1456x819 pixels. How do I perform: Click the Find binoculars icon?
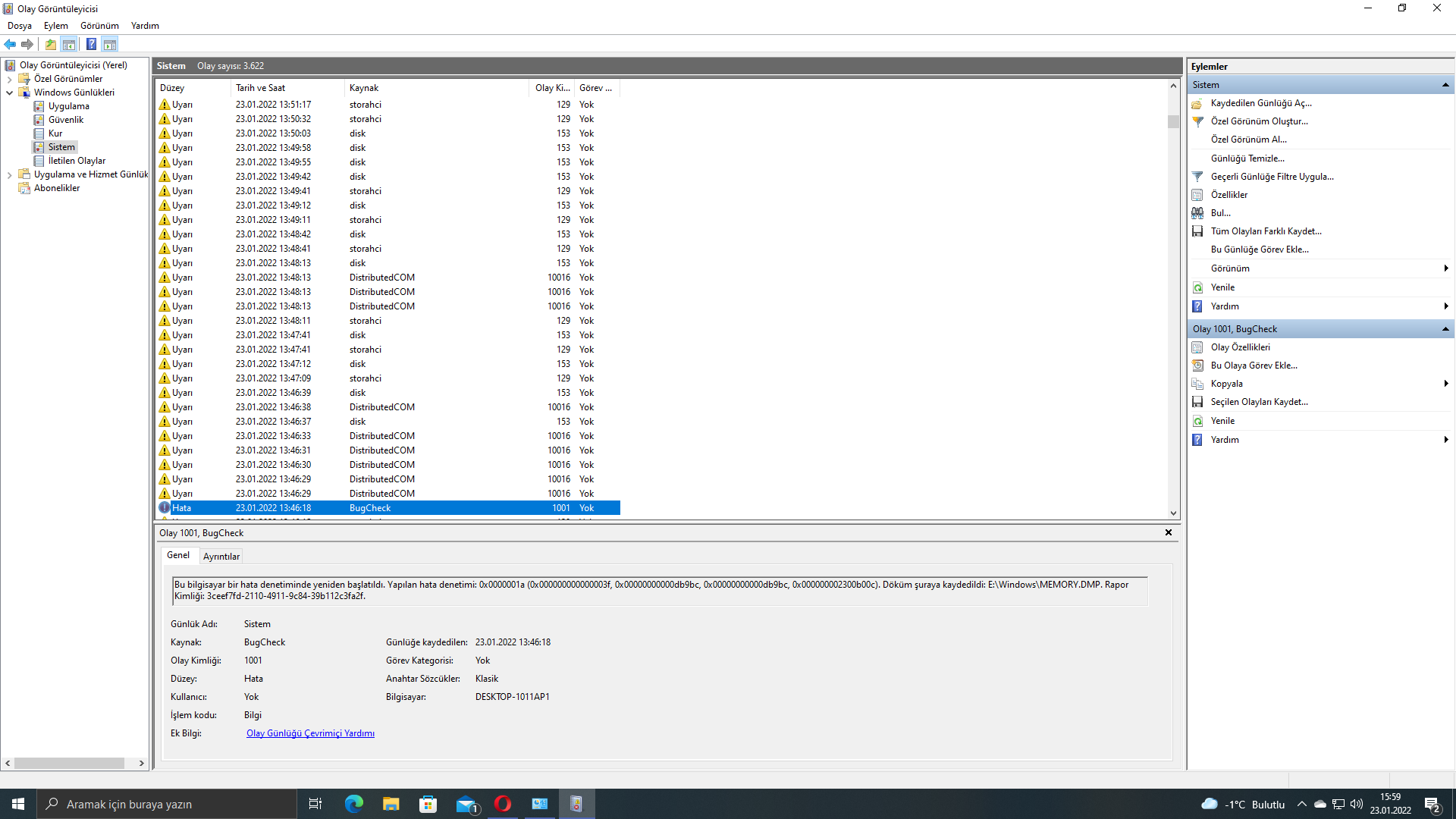pos(1197,213)
